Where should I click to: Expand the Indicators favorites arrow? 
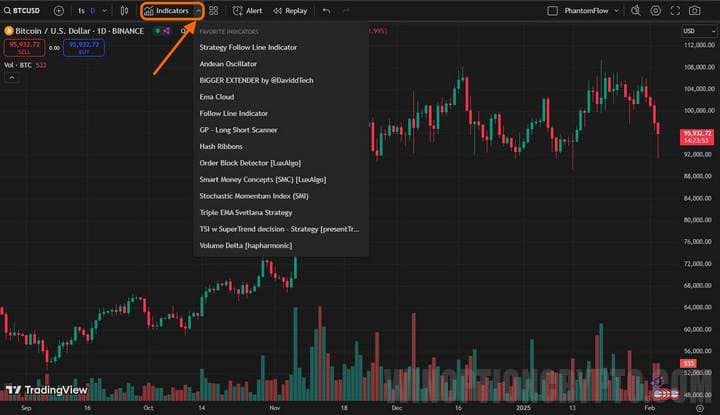click(198, 10)
